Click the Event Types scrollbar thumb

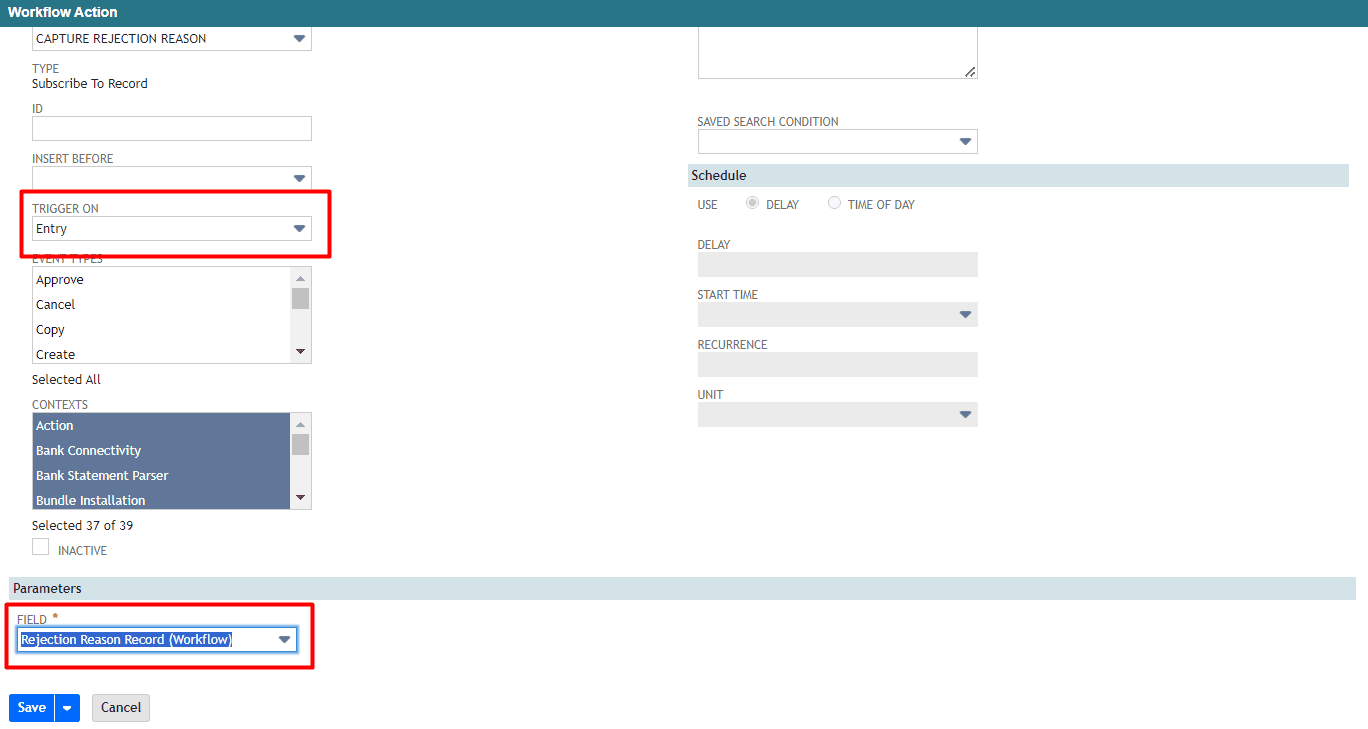(300, 298)
